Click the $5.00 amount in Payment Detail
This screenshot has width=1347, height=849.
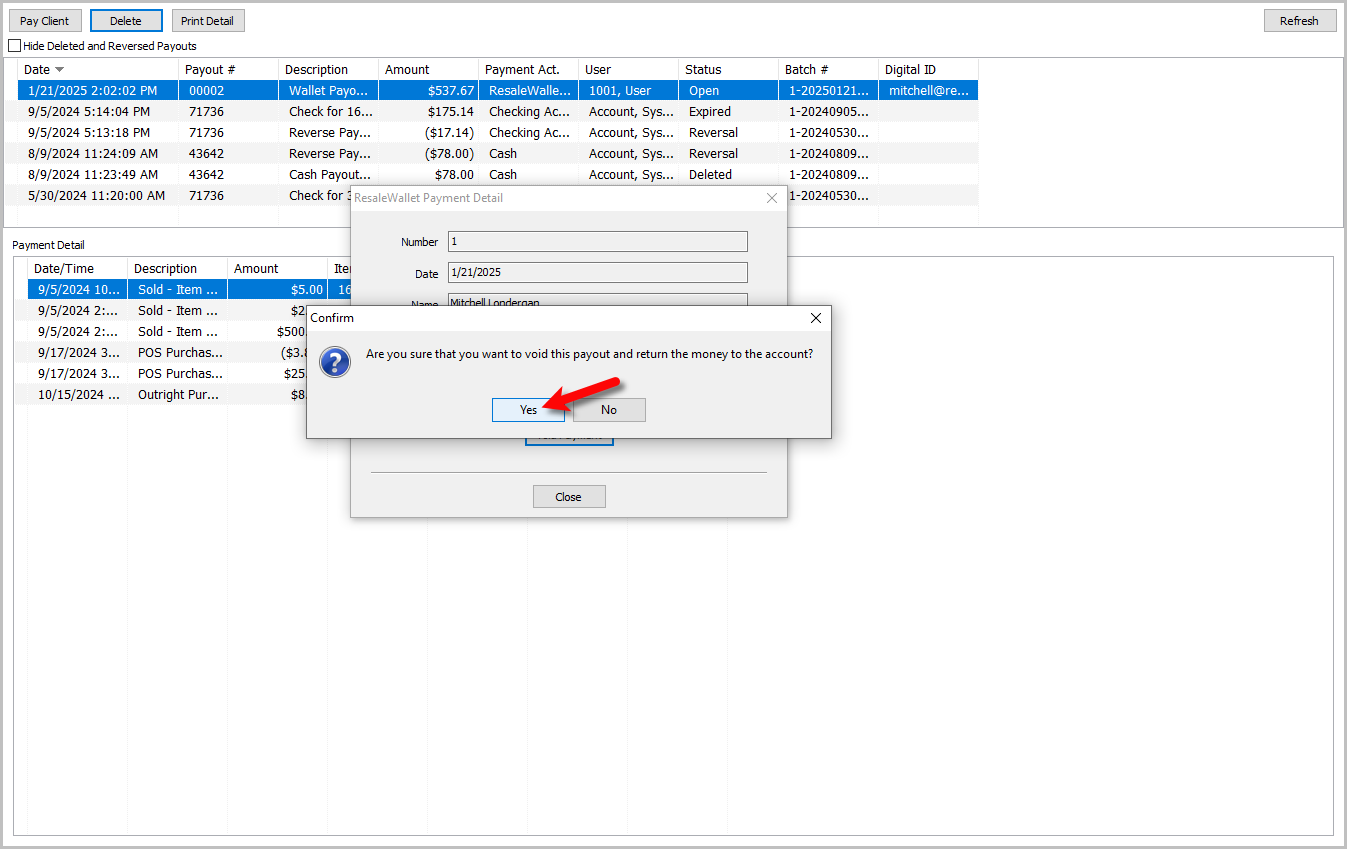point(277,290)
